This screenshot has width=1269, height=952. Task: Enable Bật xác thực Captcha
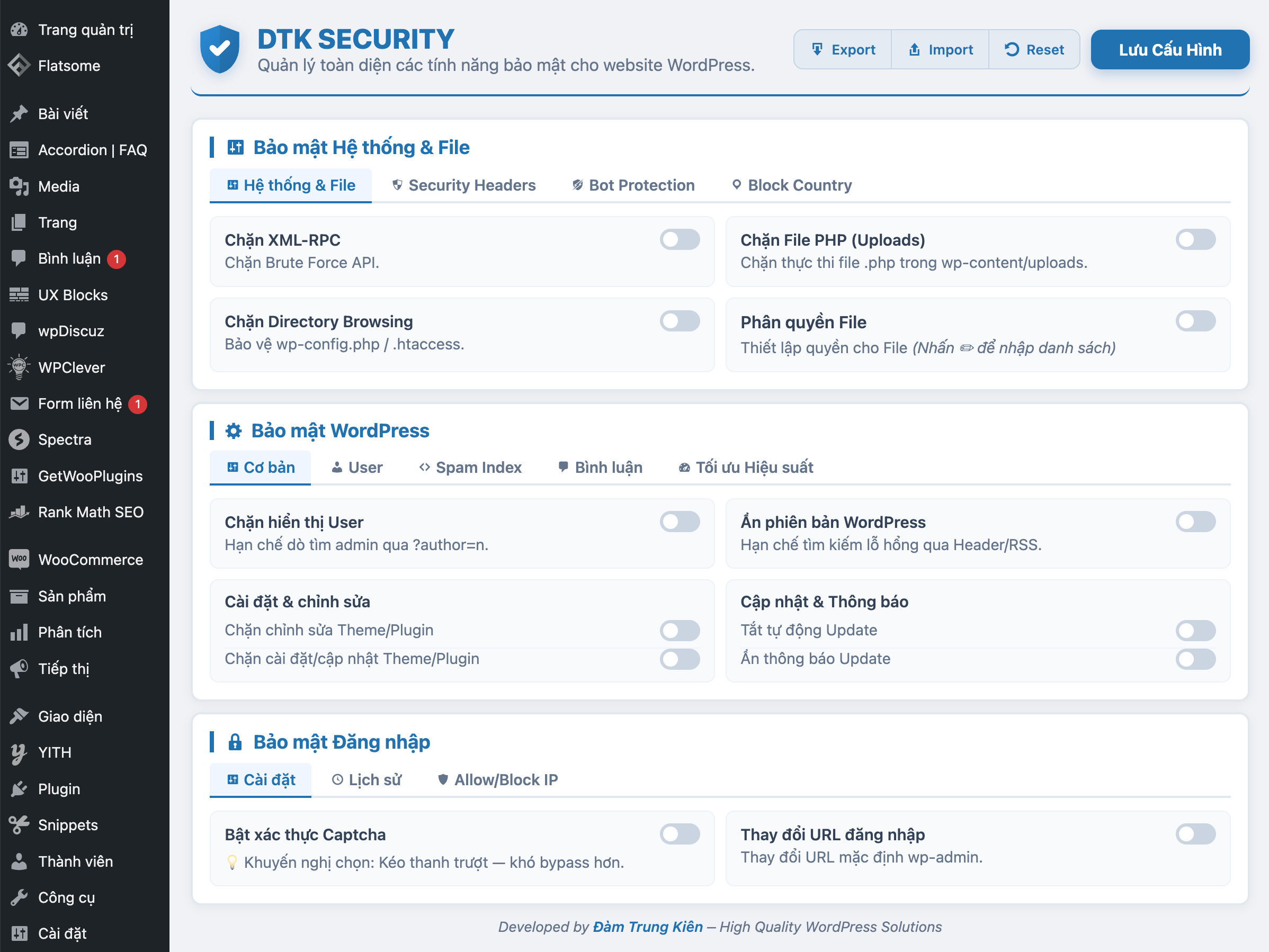[x=680, y=834]
